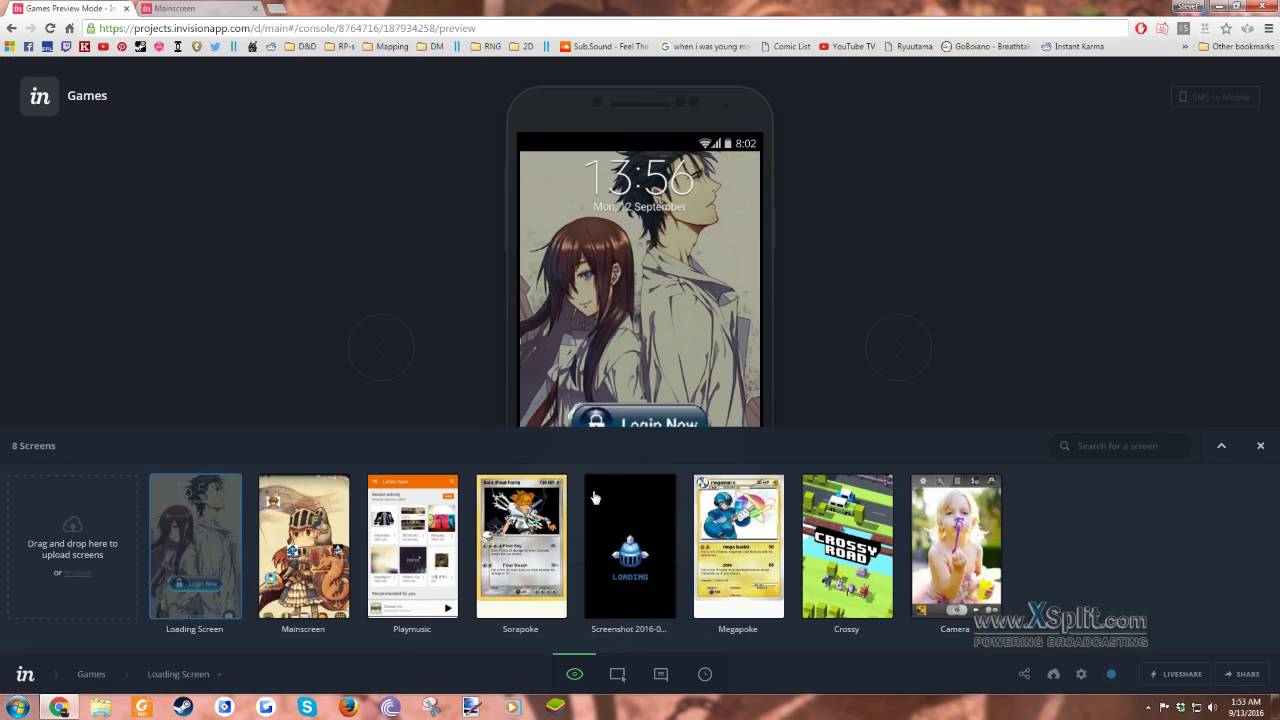This screenshot has width=1280, height=720.
Task: Open History mode clock icon
Action: (x=705, y=674)
